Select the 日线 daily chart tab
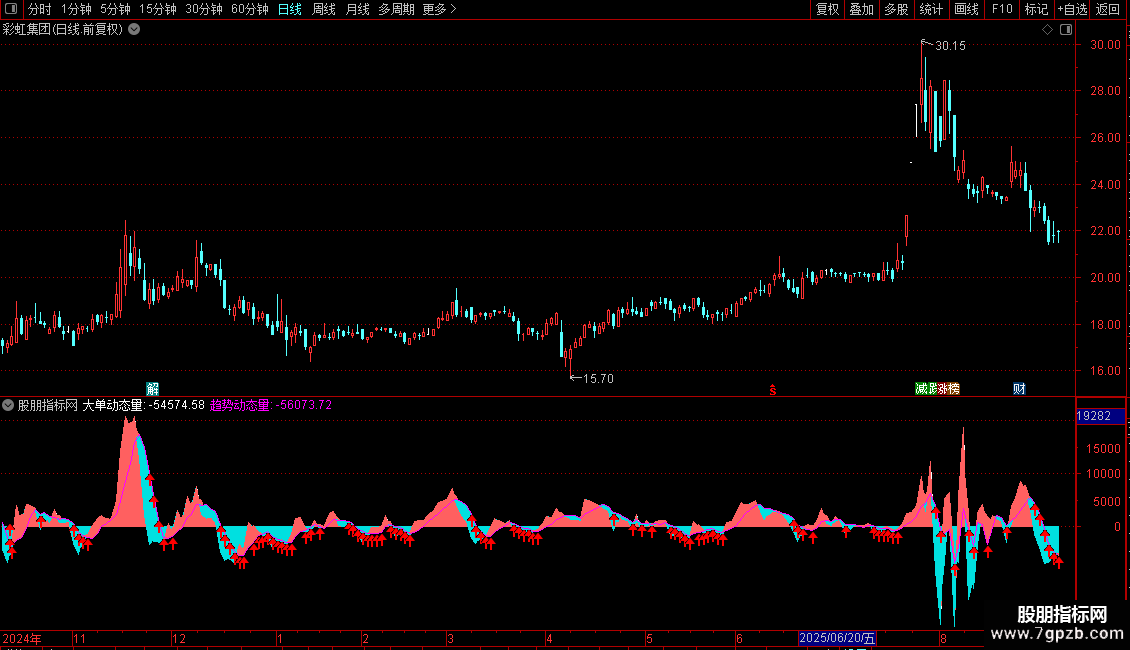 [x=290, y=9]
